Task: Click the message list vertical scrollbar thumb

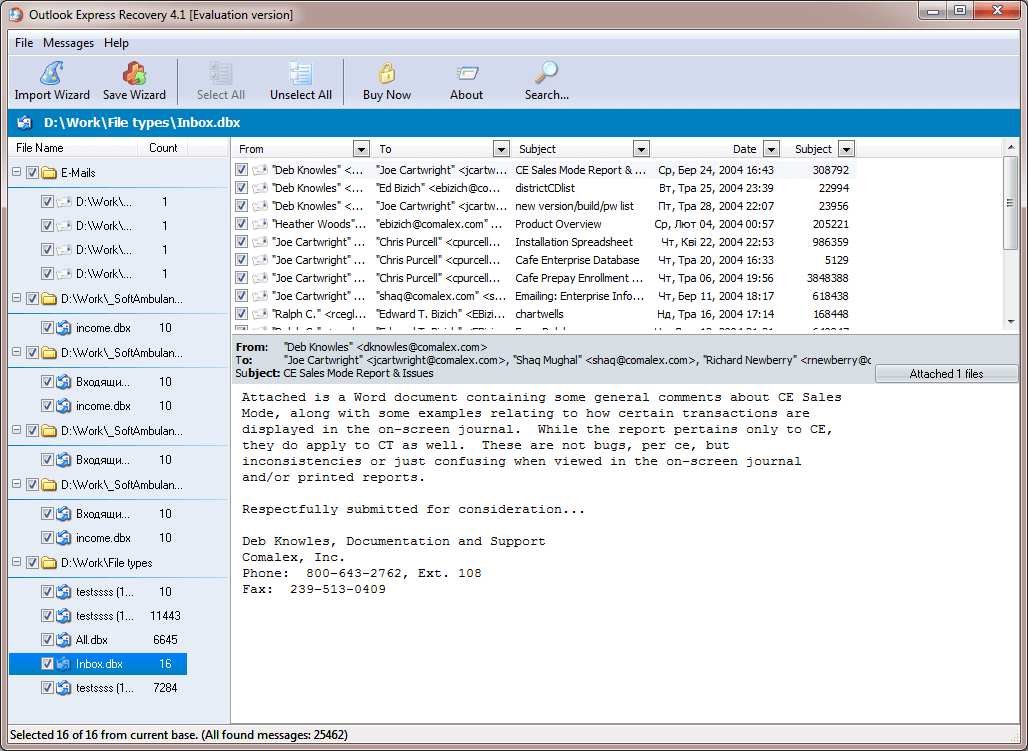Action: [x=1011, y=203]
